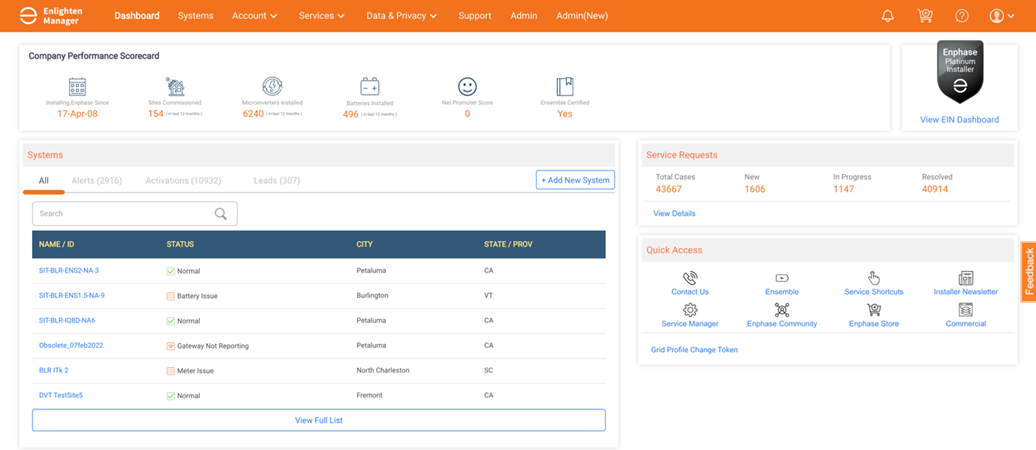1036x450 pixels.
Task: Click Normal status check icon for SIT-BLR-ENS2-NA-3
Action: pos(170,271)
